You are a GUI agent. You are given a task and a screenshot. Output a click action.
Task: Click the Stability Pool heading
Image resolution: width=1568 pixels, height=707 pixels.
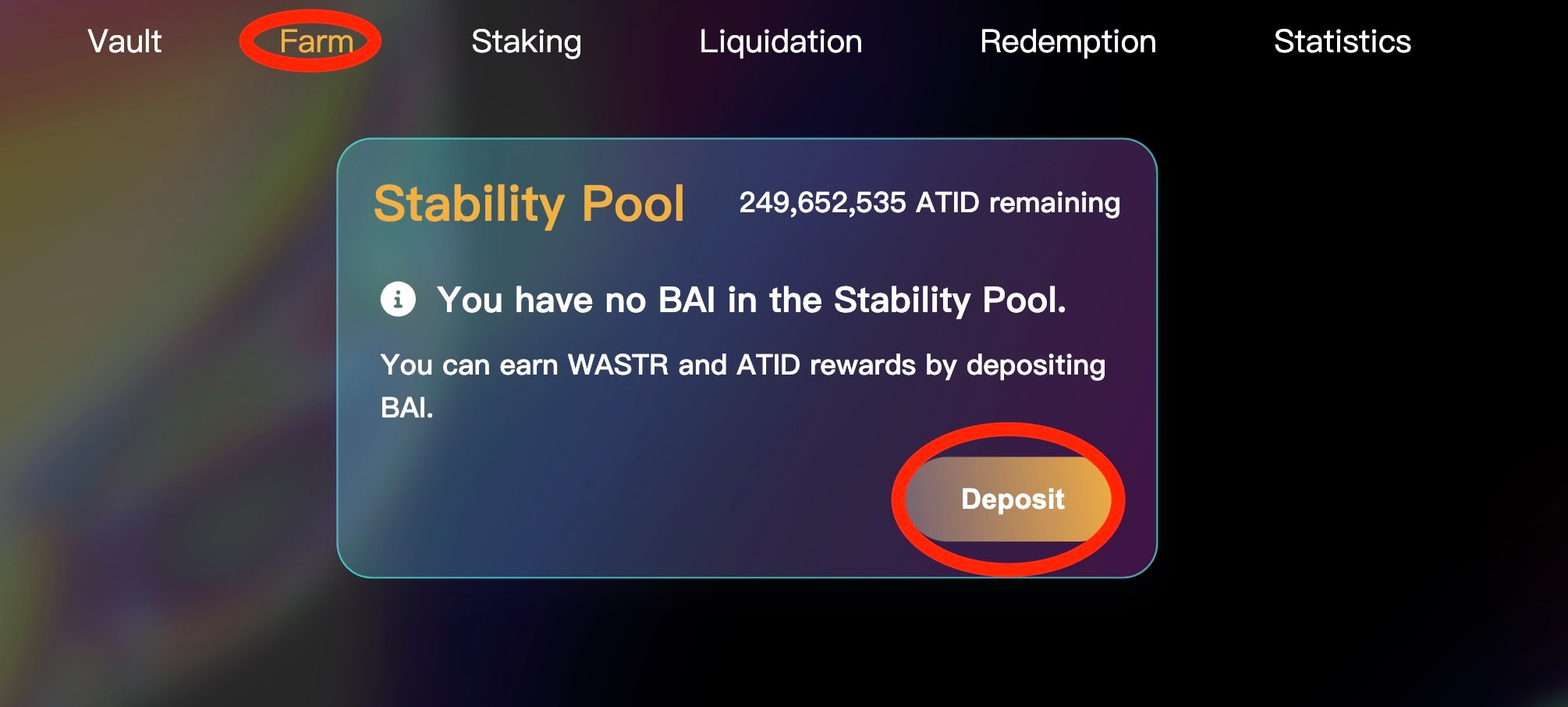[x=529, y=204]
